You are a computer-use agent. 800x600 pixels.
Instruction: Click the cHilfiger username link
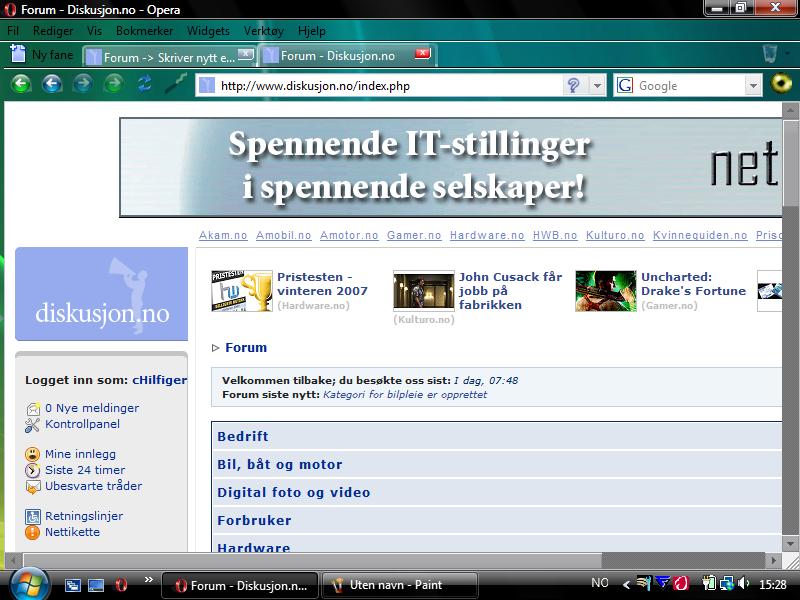tap(160, 380)
